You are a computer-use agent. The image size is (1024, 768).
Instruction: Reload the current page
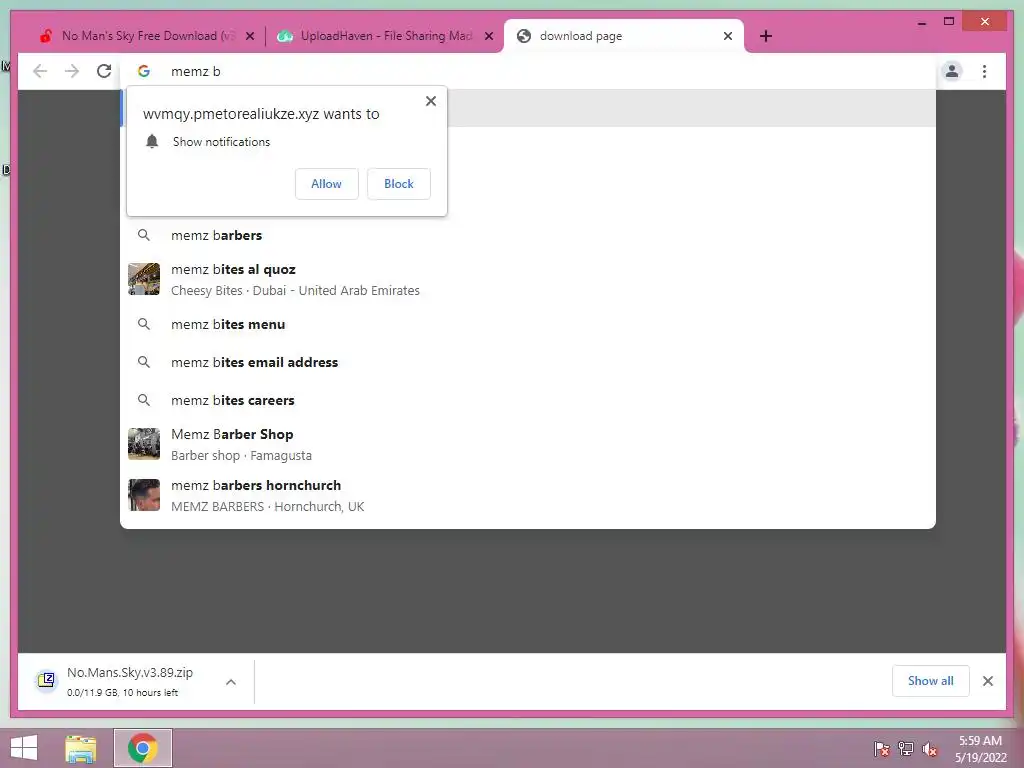(x=104, y=71)
